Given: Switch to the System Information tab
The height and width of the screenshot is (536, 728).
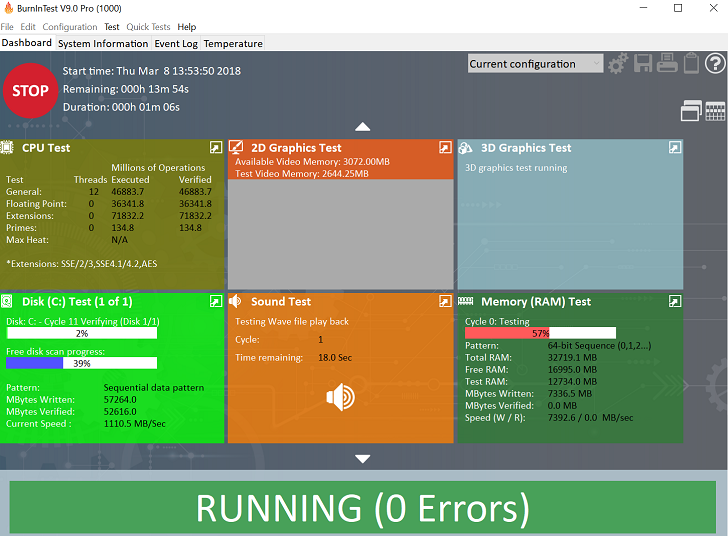Looking at the screenshot, I should (x=103, y=44).
